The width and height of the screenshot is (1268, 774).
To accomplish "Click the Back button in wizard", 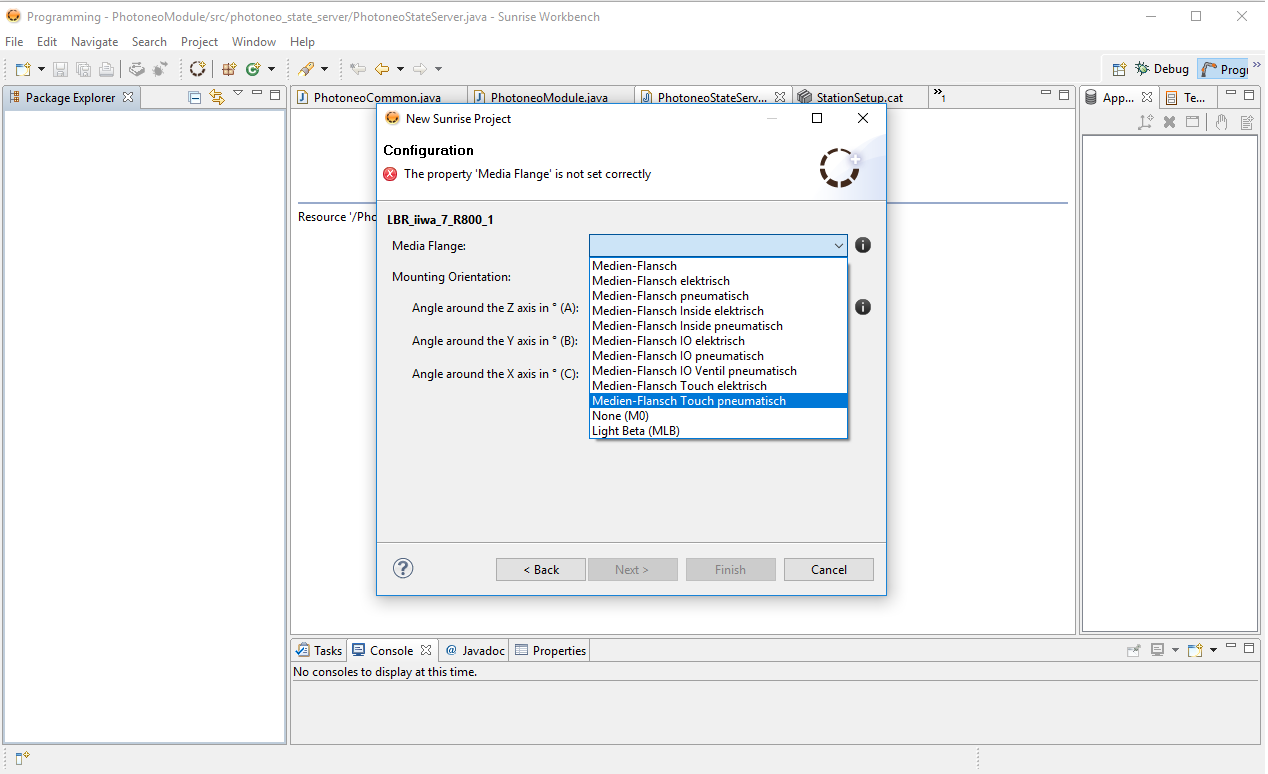I will (541, 569).
